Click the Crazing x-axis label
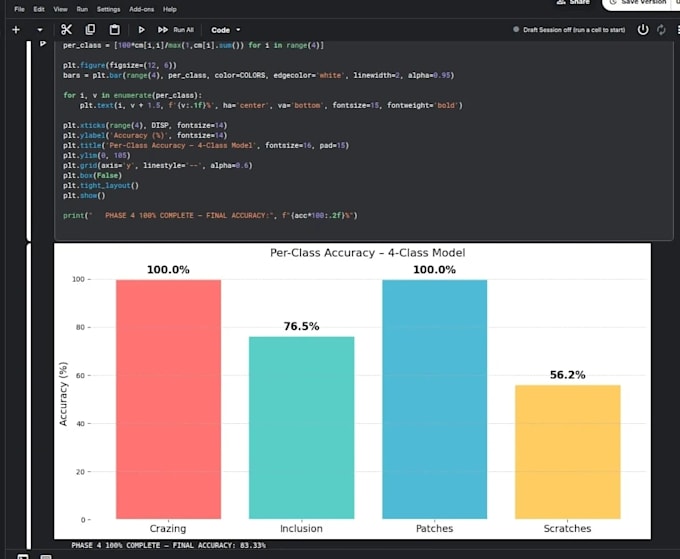 point(168,528)
